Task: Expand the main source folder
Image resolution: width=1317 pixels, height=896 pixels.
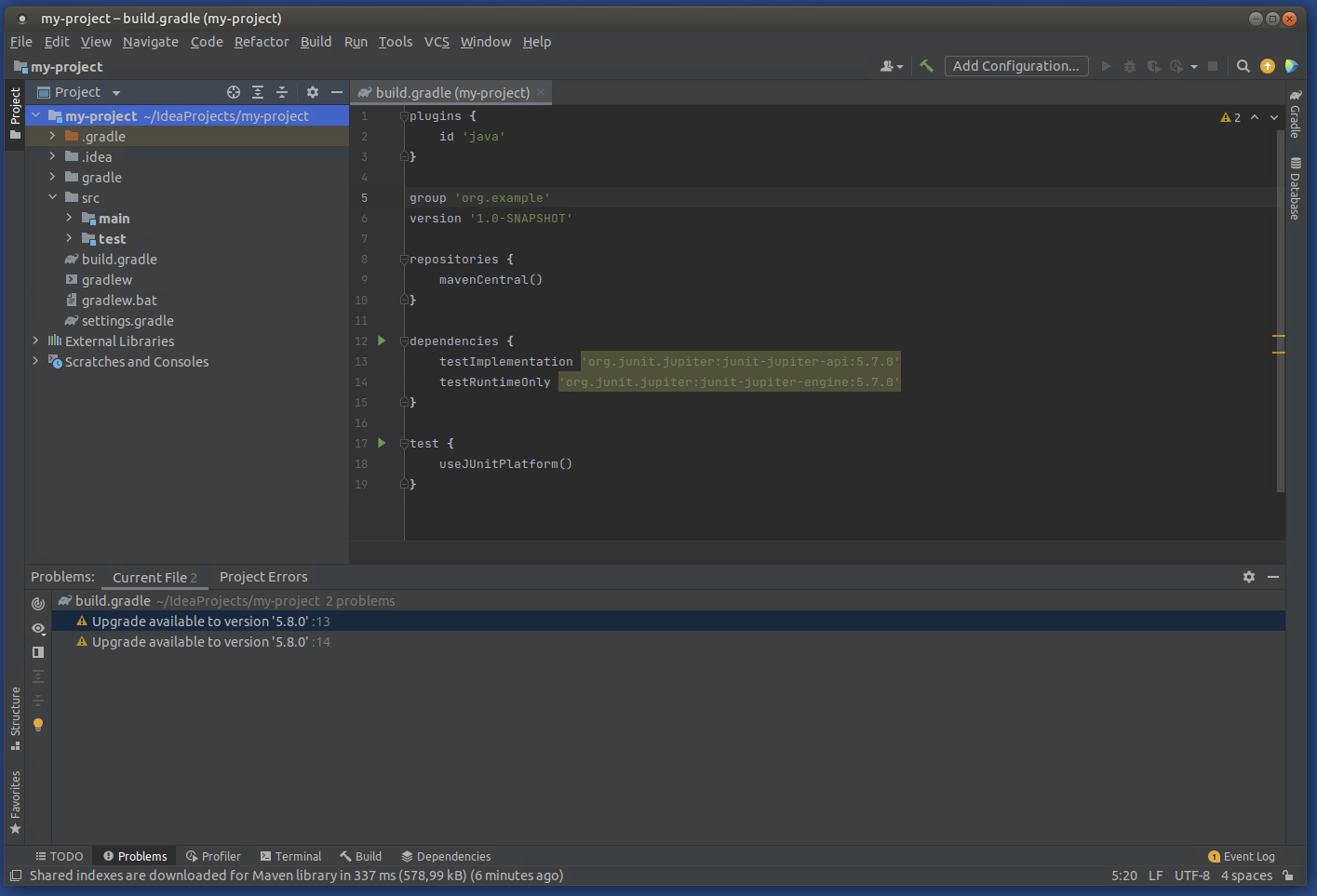Action: pos(70,218)
